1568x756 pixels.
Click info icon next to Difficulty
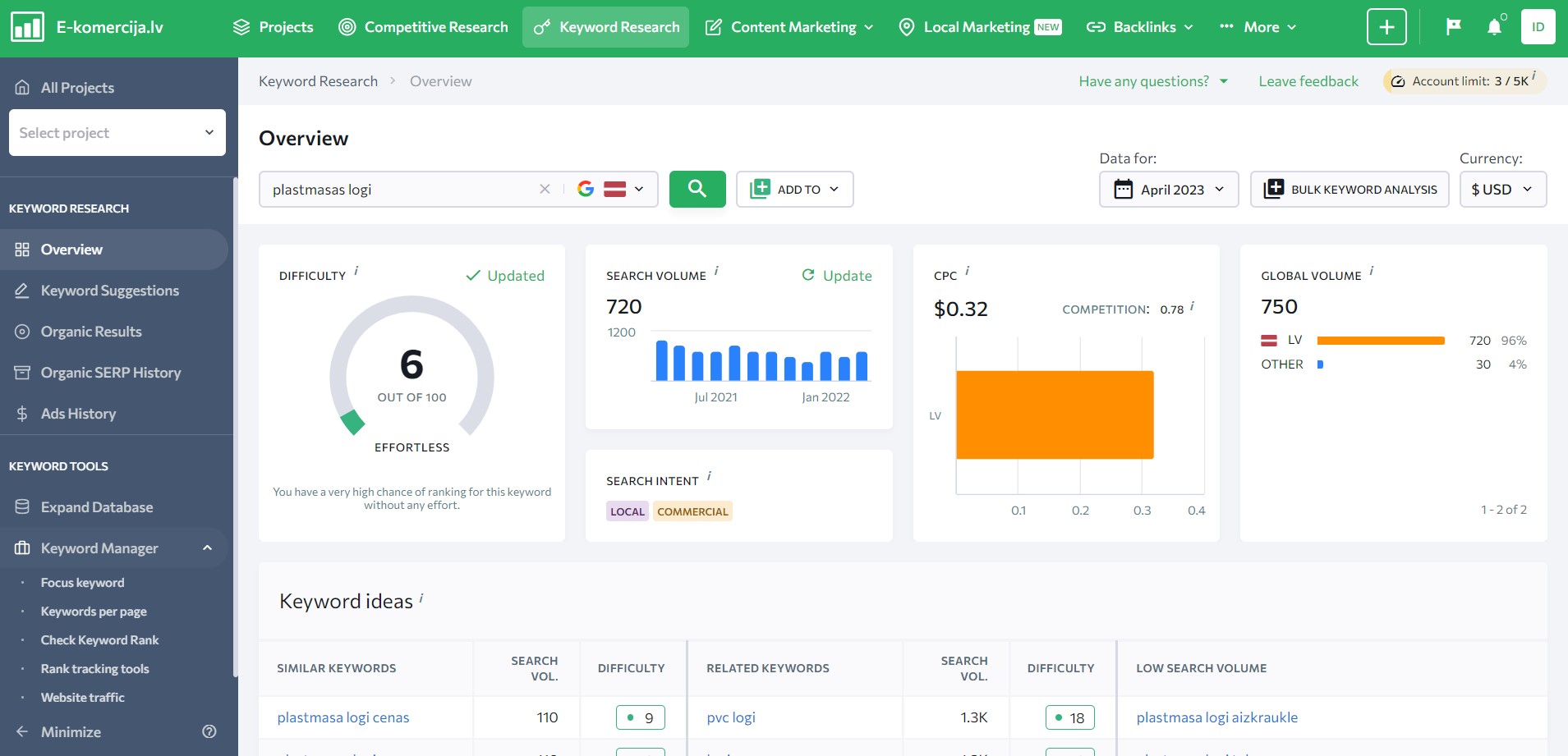pyautogui.click(x=356, y=270)
